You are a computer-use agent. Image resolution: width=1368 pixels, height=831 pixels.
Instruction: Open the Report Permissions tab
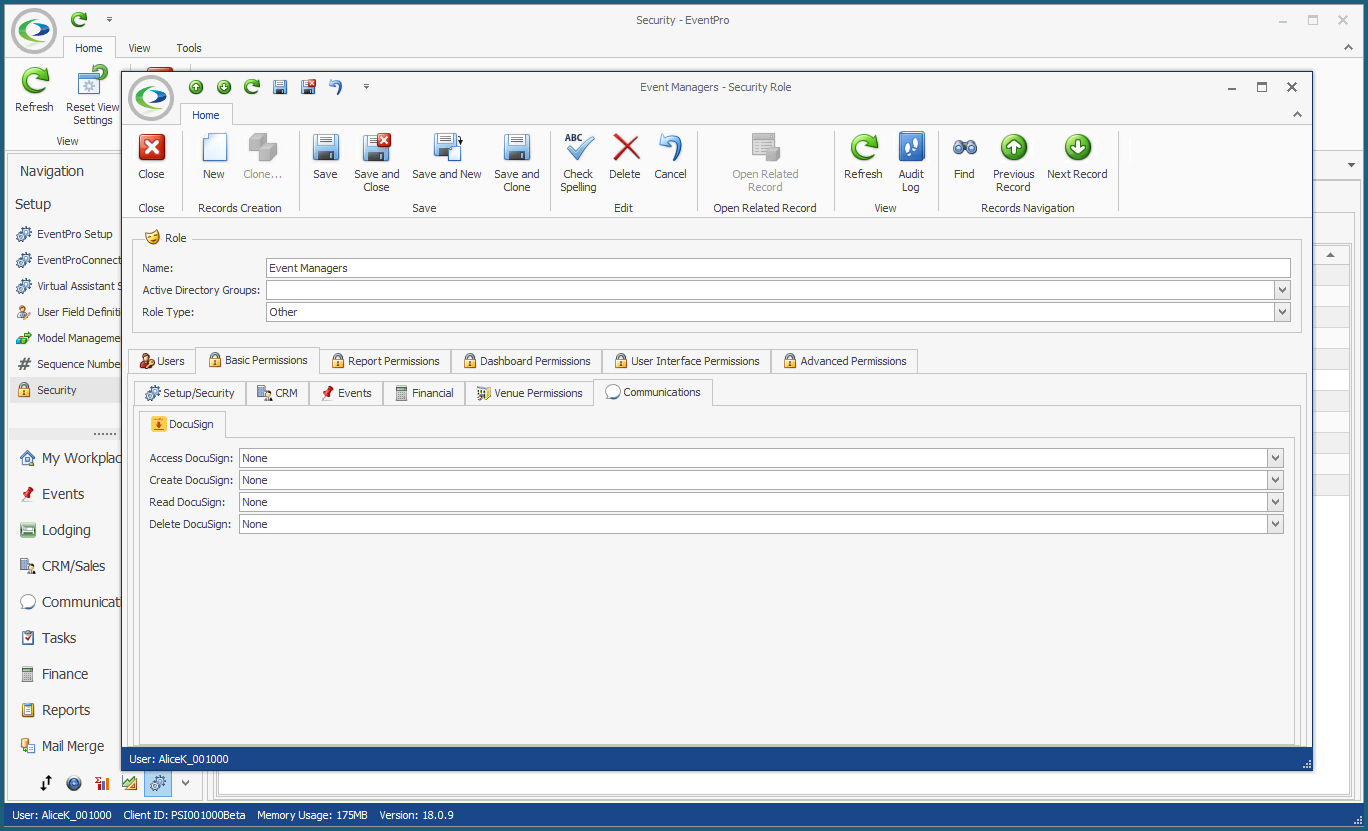(385, 361)
